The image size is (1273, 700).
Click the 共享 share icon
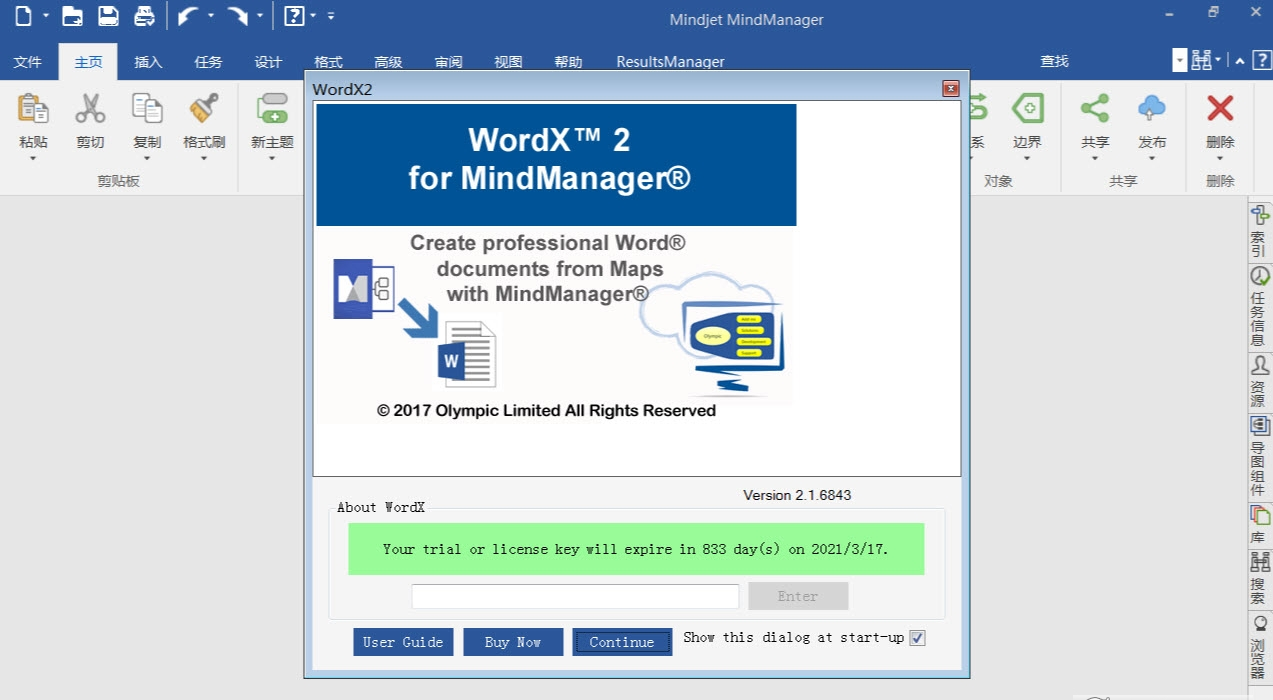click(1095, 108)
